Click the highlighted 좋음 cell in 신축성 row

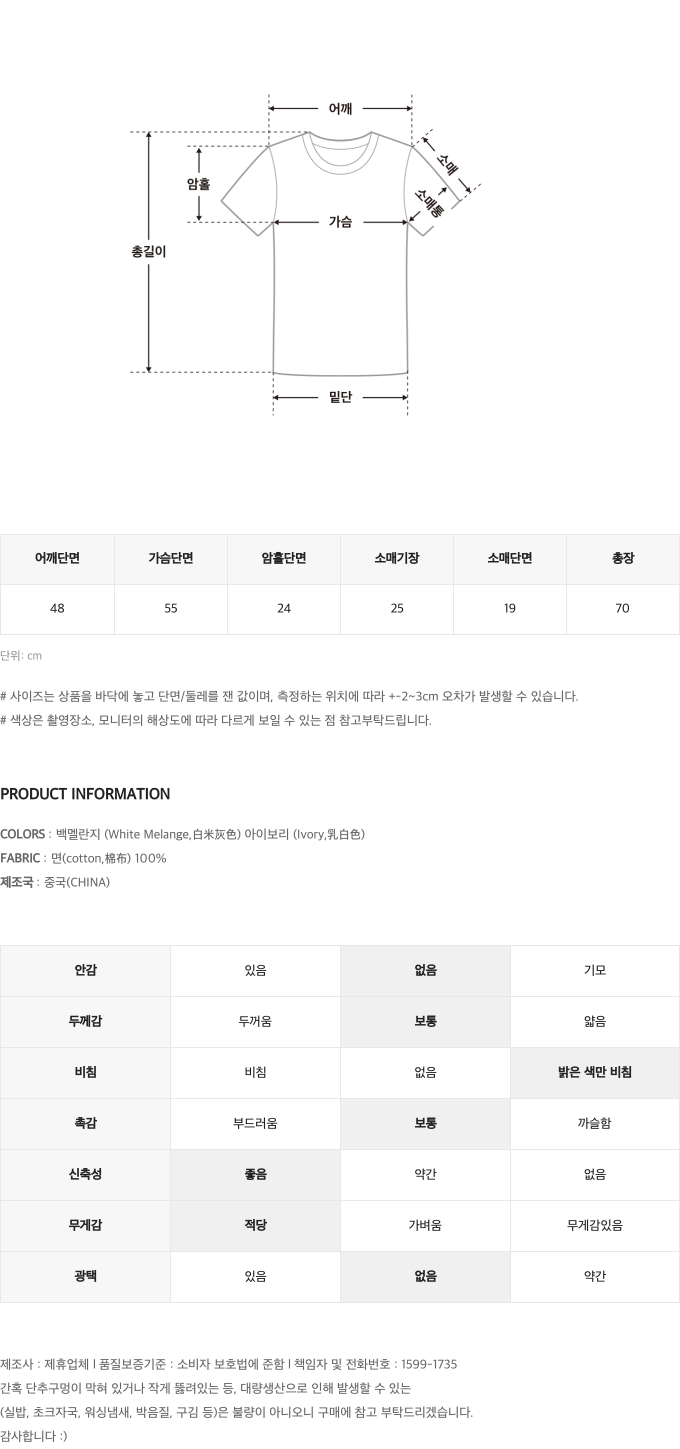pos(255,1175)
